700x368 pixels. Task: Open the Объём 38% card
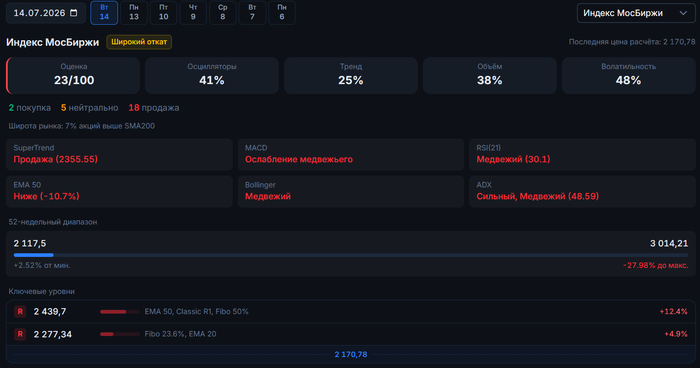point(490,75)
